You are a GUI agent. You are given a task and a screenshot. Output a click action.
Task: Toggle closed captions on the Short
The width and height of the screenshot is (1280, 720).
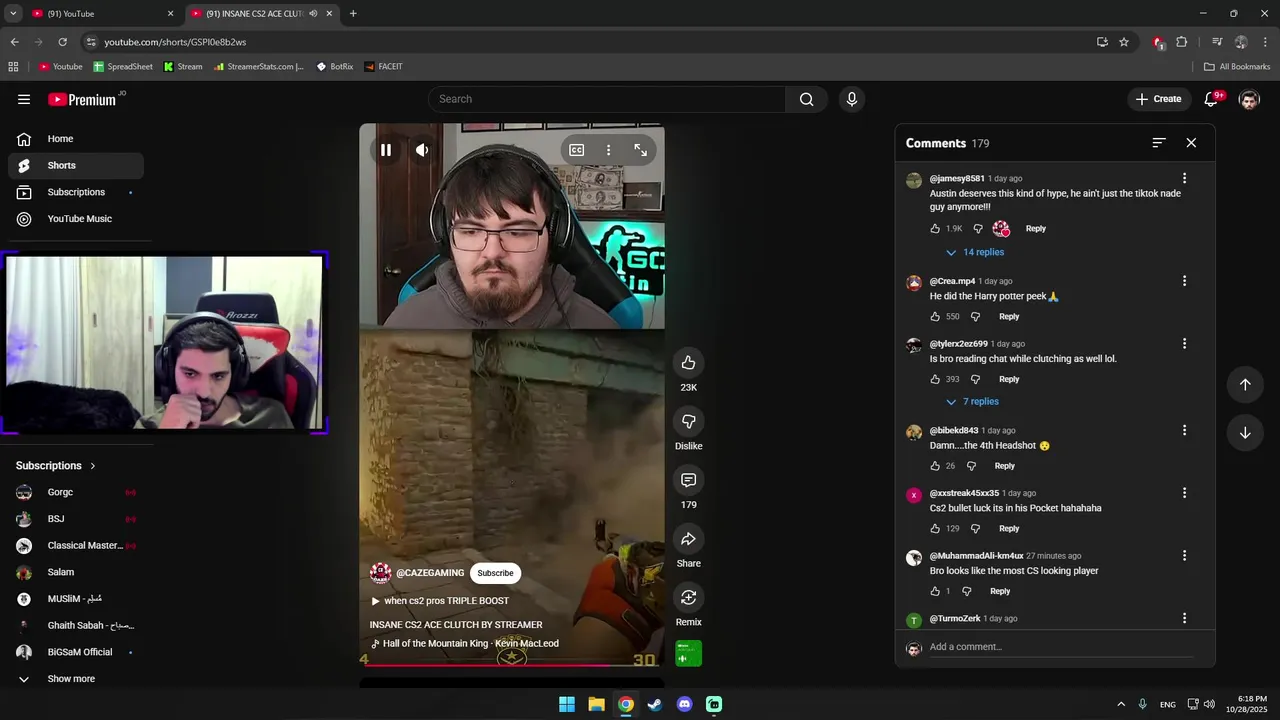577,150
